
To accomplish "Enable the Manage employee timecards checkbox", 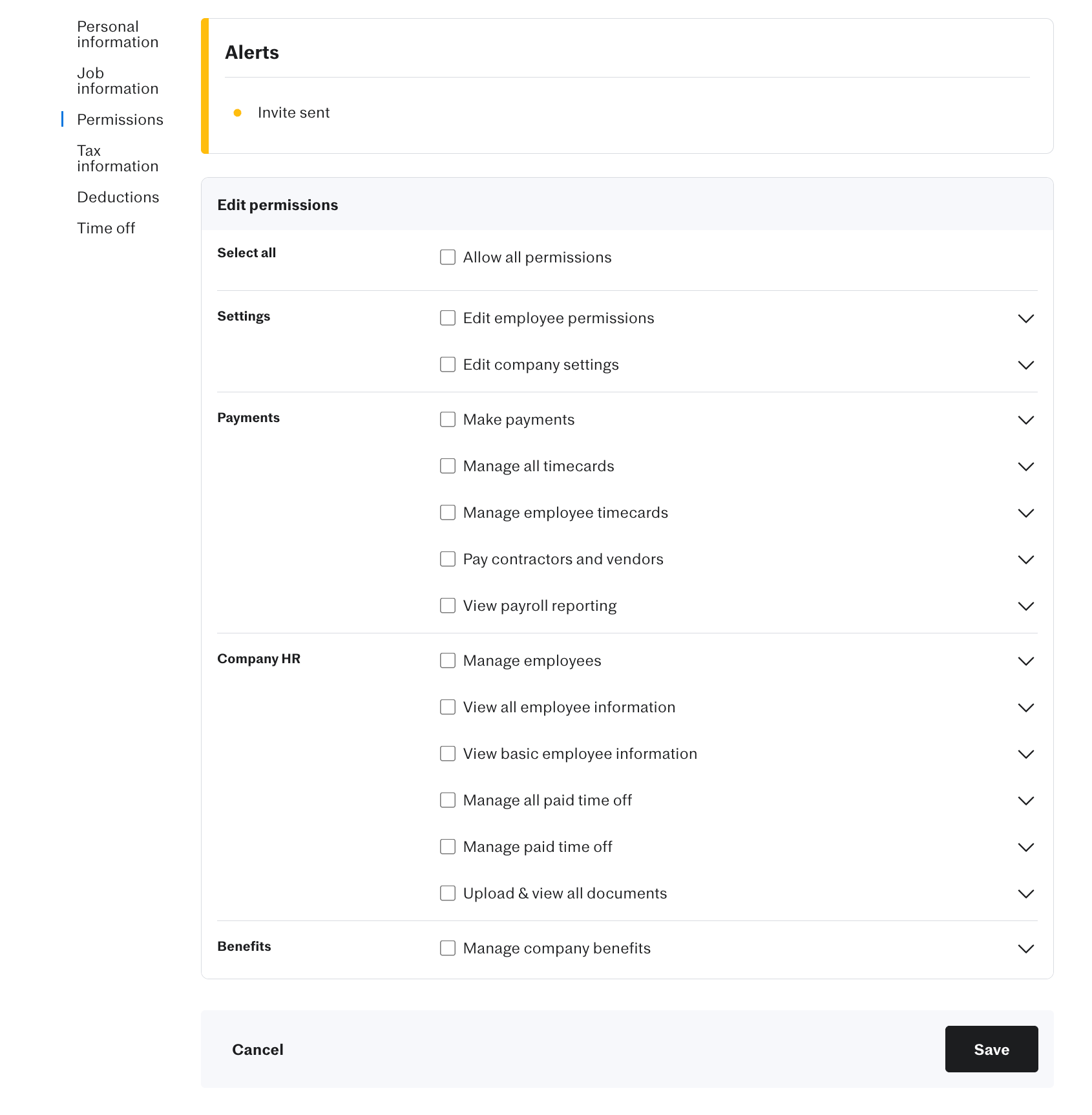I will click(x=448, y=513).
